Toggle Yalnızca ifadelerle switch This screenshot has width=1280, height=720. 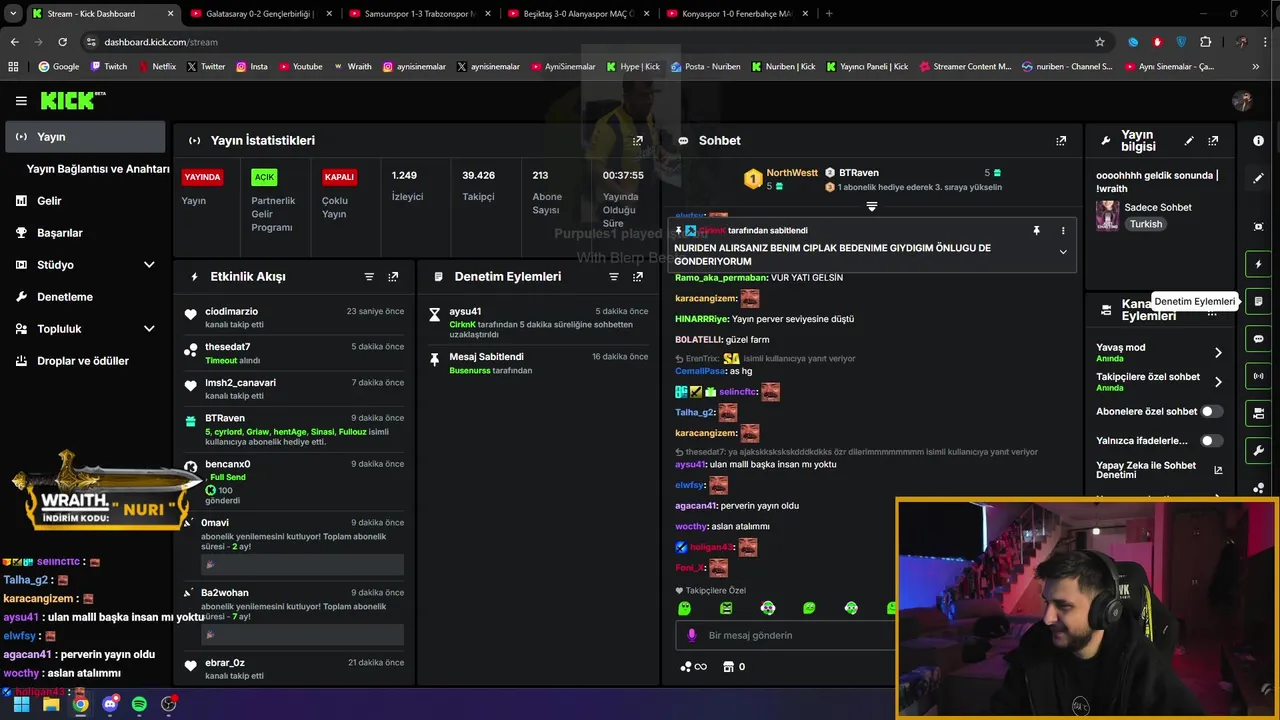tap(1211, 440)
